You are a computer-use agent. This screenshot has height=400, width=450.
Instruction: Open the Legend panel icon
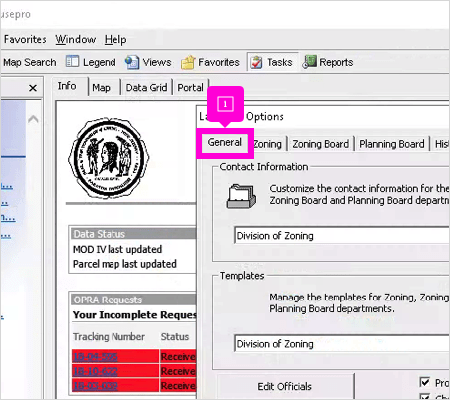coord(72,62)
